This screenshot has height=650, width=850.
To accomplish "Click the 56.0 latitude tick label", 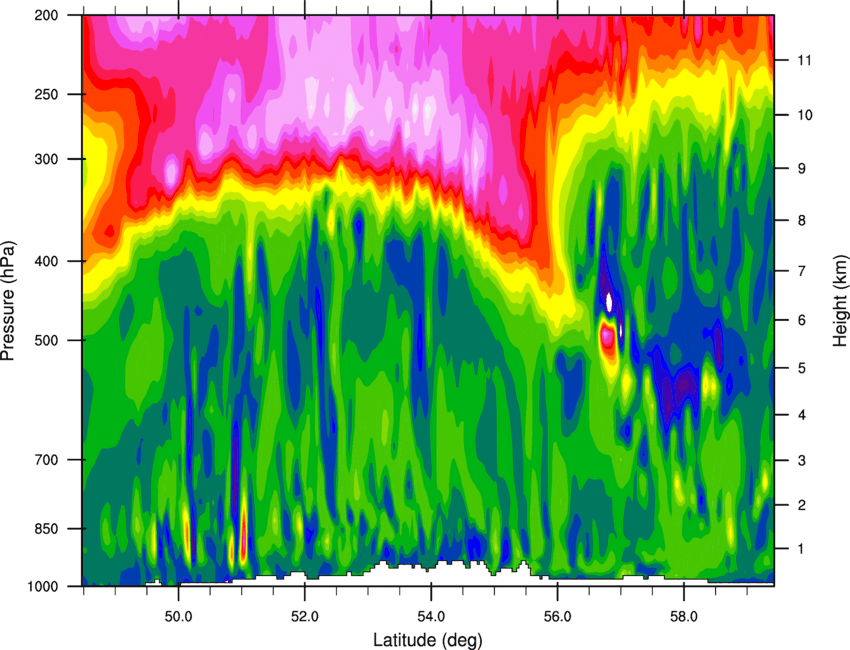I will (558, 616).
